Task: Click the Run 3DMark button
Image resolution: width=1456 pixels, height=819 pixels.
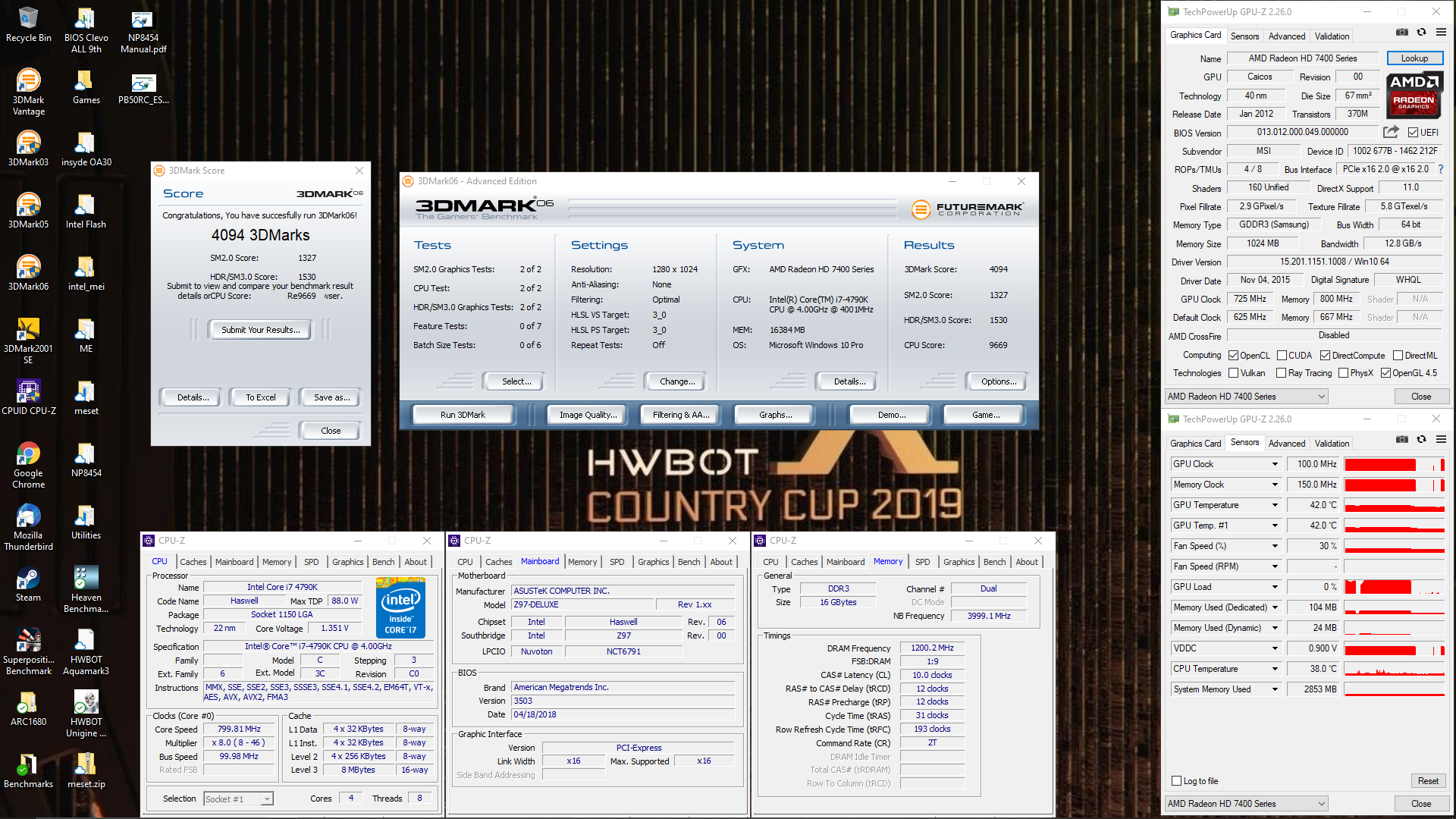Action: tap(463, 415)
